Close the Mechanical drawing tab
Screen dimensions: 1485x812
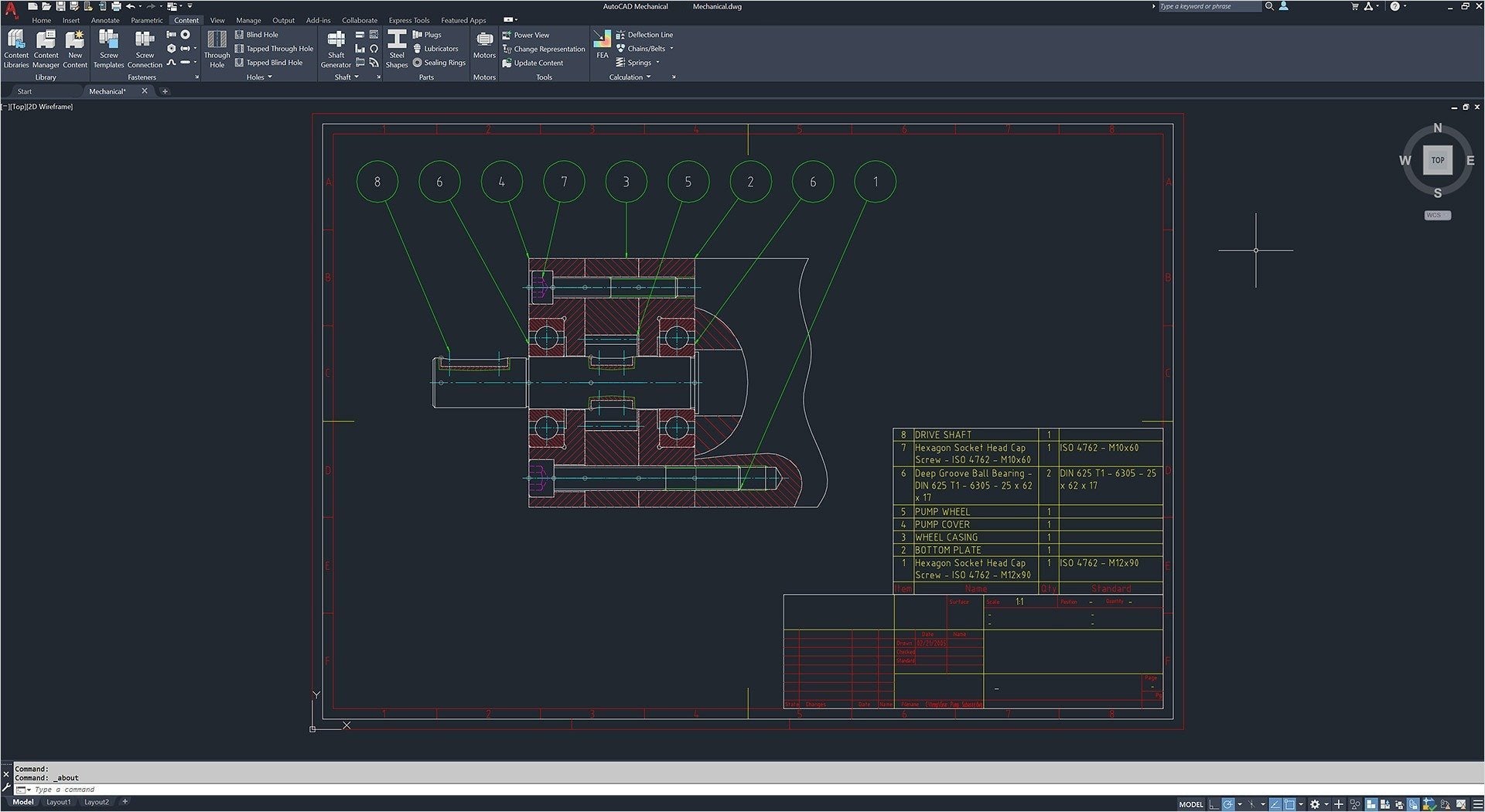tap(144, 91)
